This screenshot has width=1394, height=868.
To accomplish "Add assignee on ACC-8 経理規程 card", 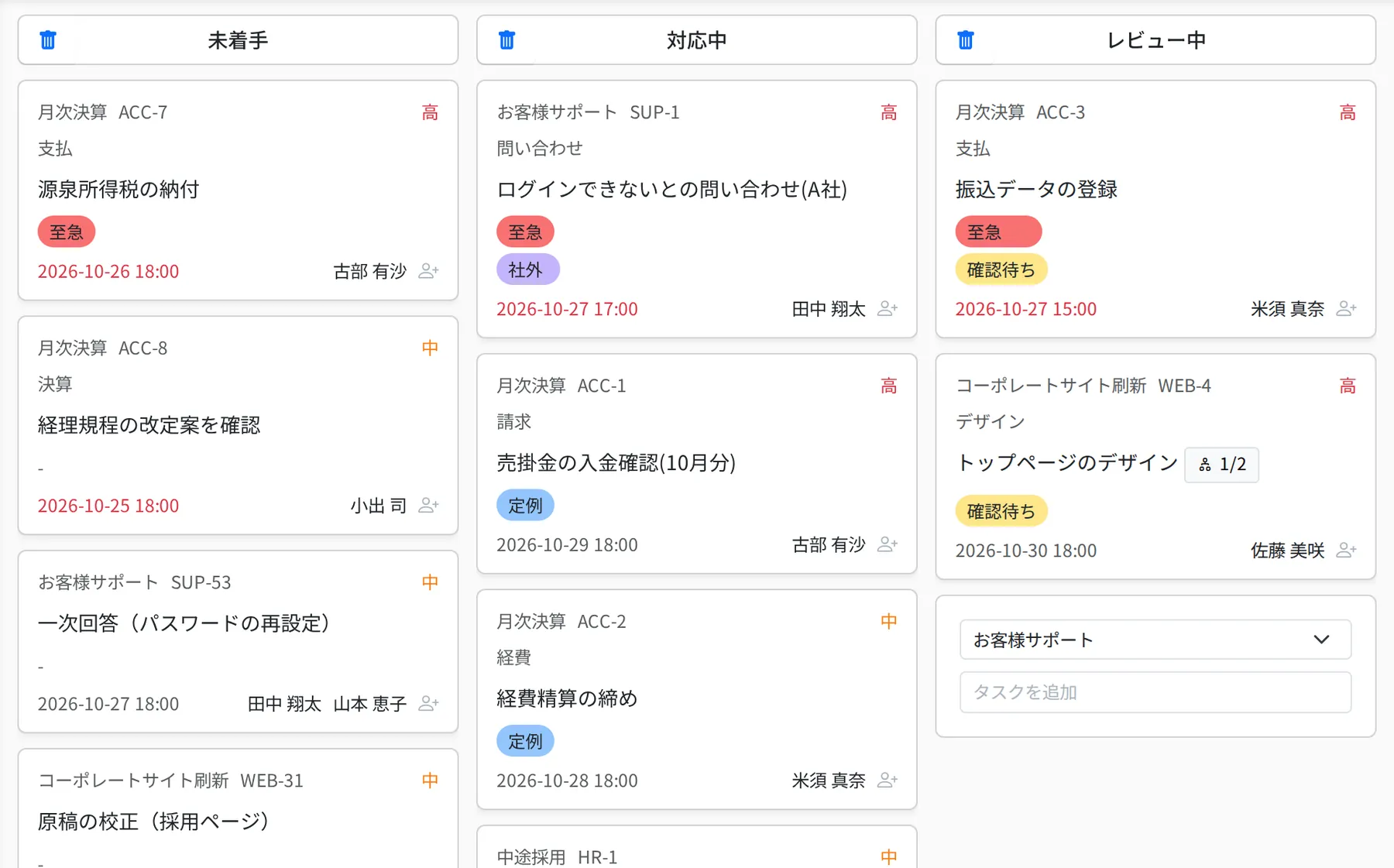I will [x=428, y=506].
